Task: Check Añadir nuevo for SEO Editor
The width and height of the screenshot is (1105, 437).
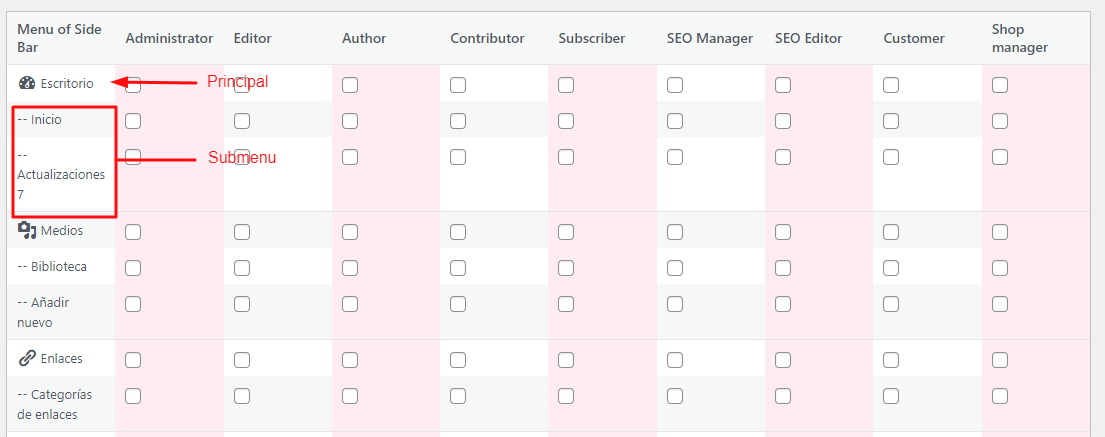Action: 783,304
